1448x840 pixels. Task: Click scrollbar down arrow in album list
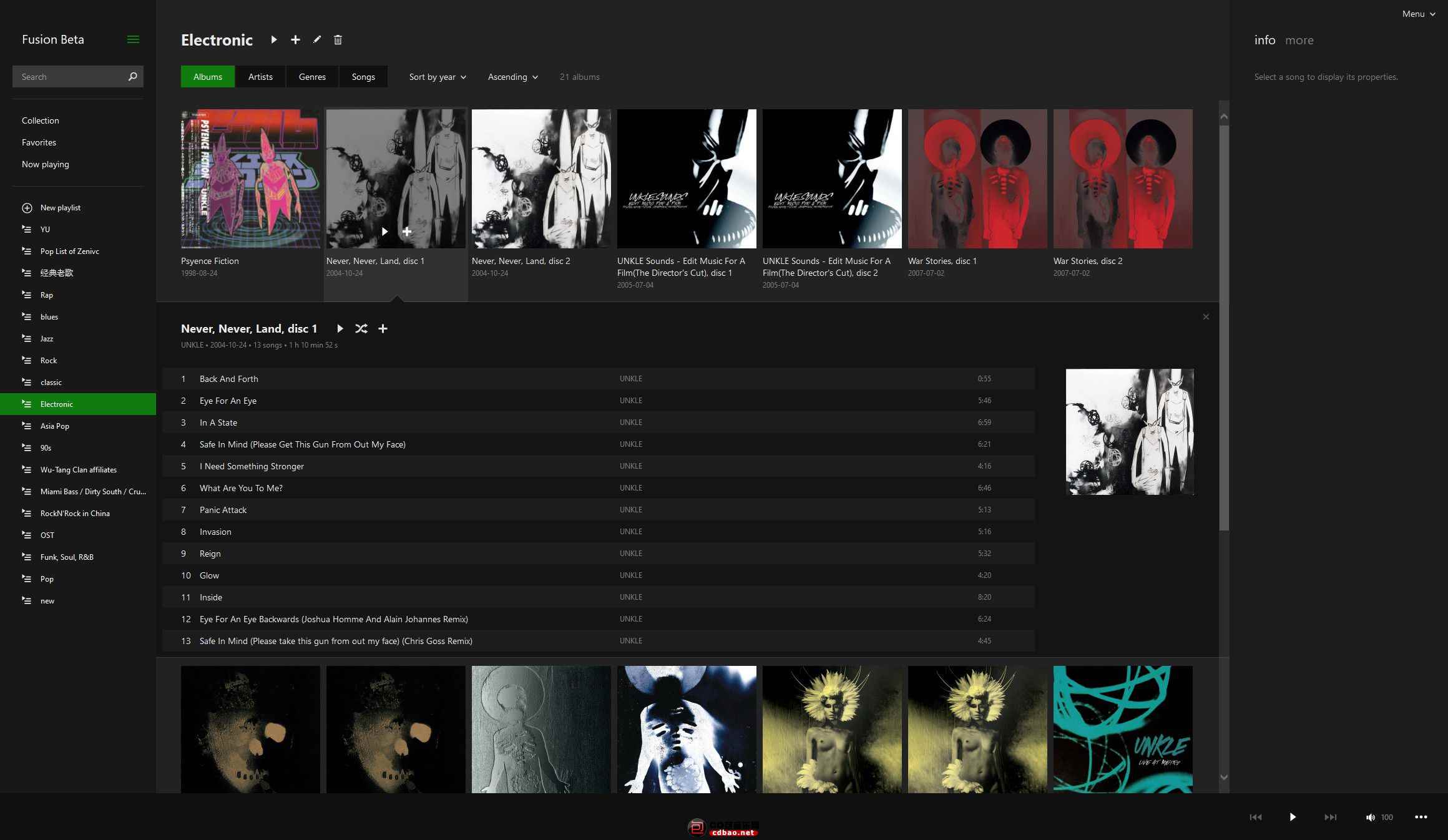[x=1224, y=777]
